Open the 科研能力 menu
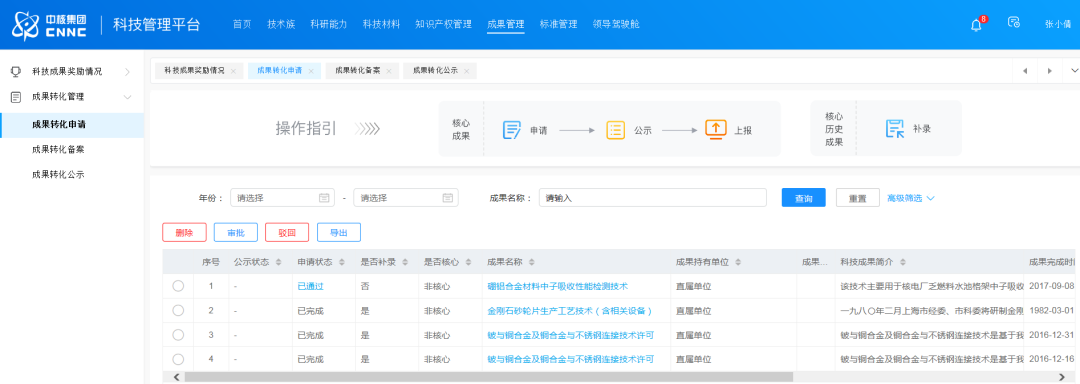1080x384 pixels. (x=329, y=24)
